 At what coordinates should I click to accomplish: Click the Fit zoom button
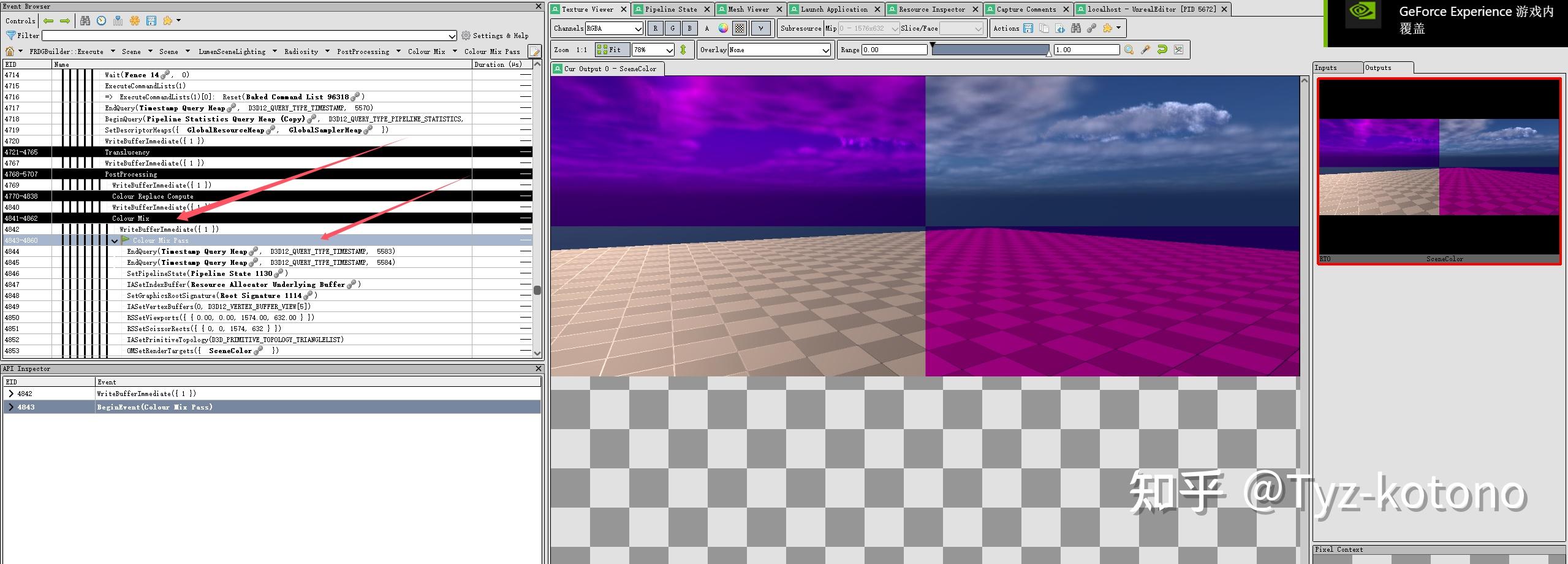coord(612,50)
